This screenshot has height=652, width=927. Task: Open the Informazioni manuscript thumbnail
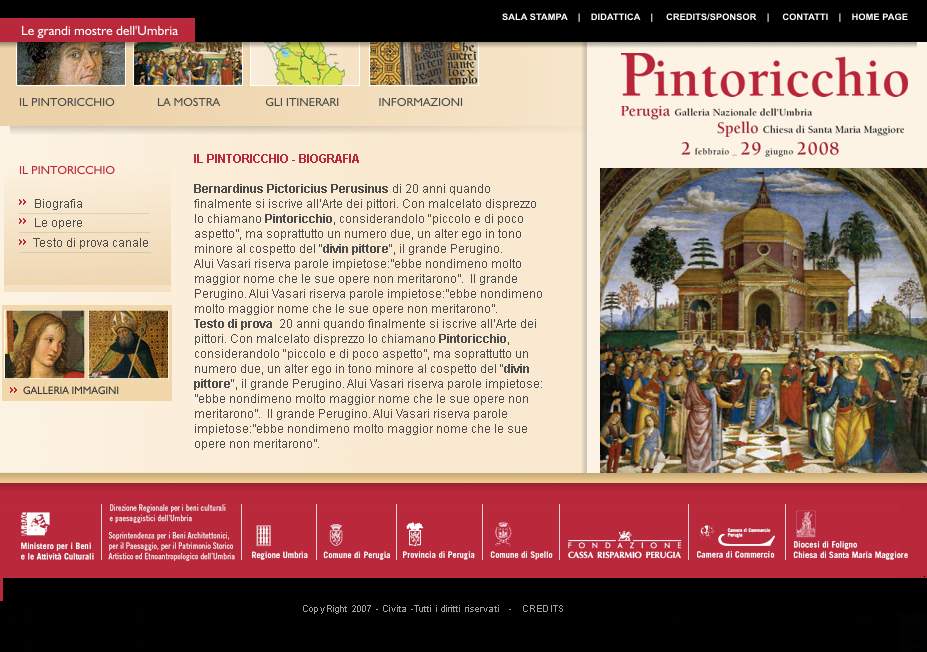pos(423,63)
